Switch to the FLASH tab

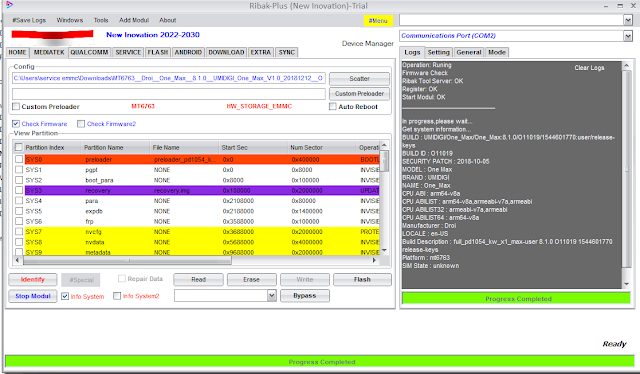coord(158,52)
